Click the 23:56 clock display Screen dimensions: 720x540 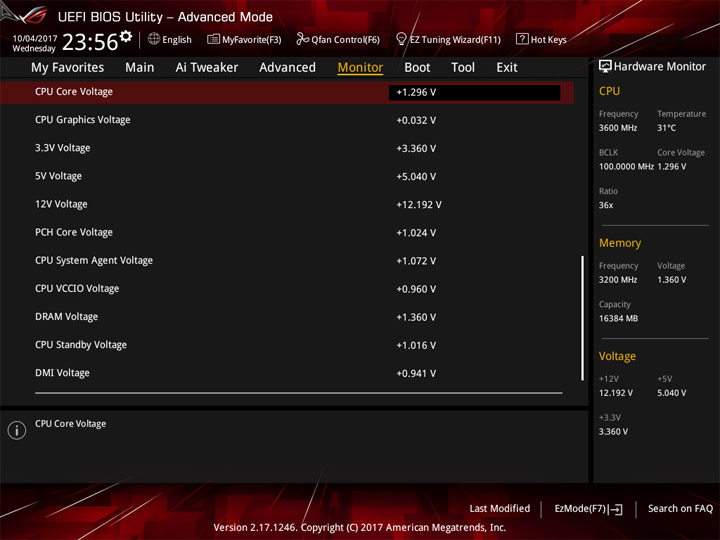(90, 42)
